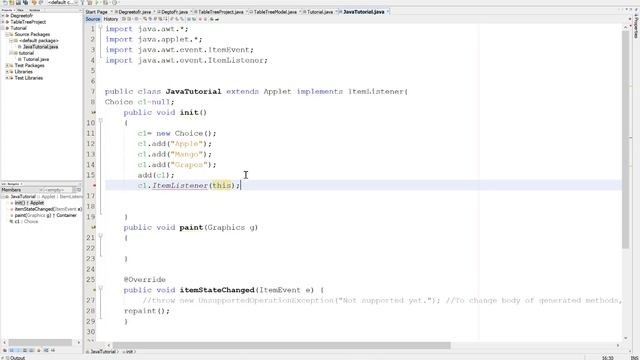Switch to the TableTreeProject.java editor tab
This screenshot has height=360, width=640.
click(x=220, y=12)
